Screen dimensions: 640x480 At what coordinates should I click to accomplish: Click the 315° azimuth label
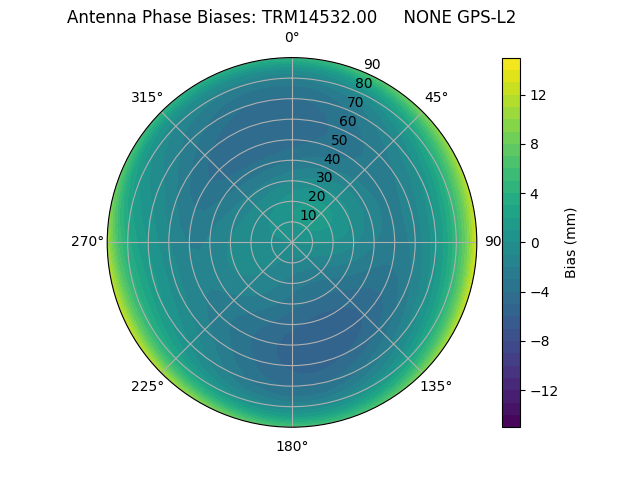coord(147,97)
